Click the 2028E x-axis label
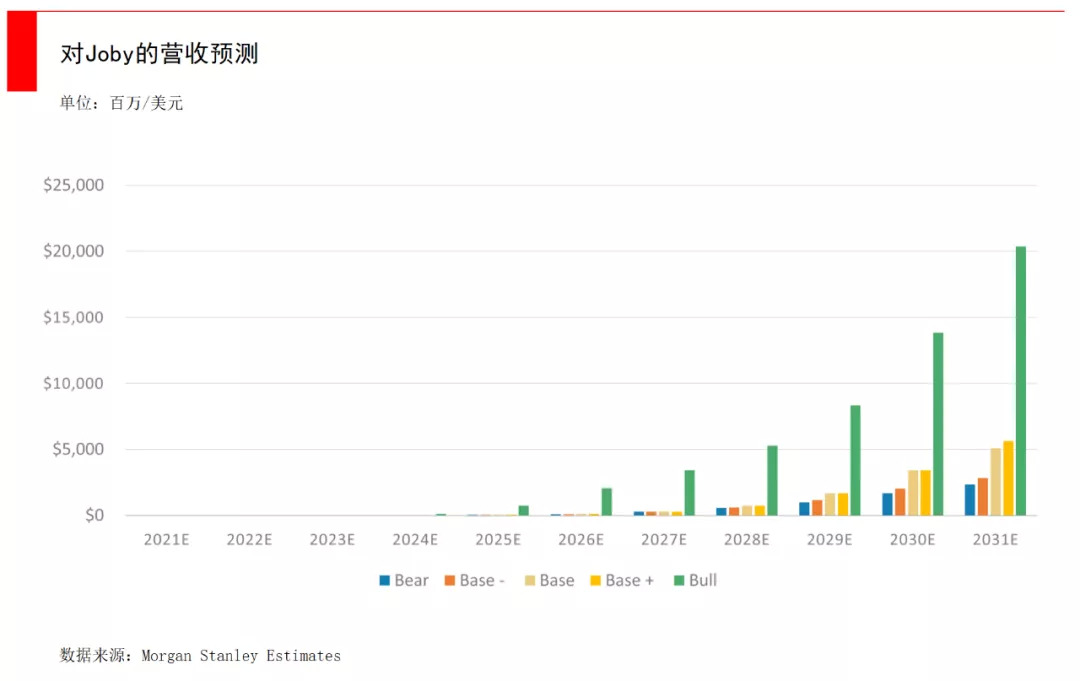The image size is (1080, 681). pyautogui.click(x=747, y=539)
